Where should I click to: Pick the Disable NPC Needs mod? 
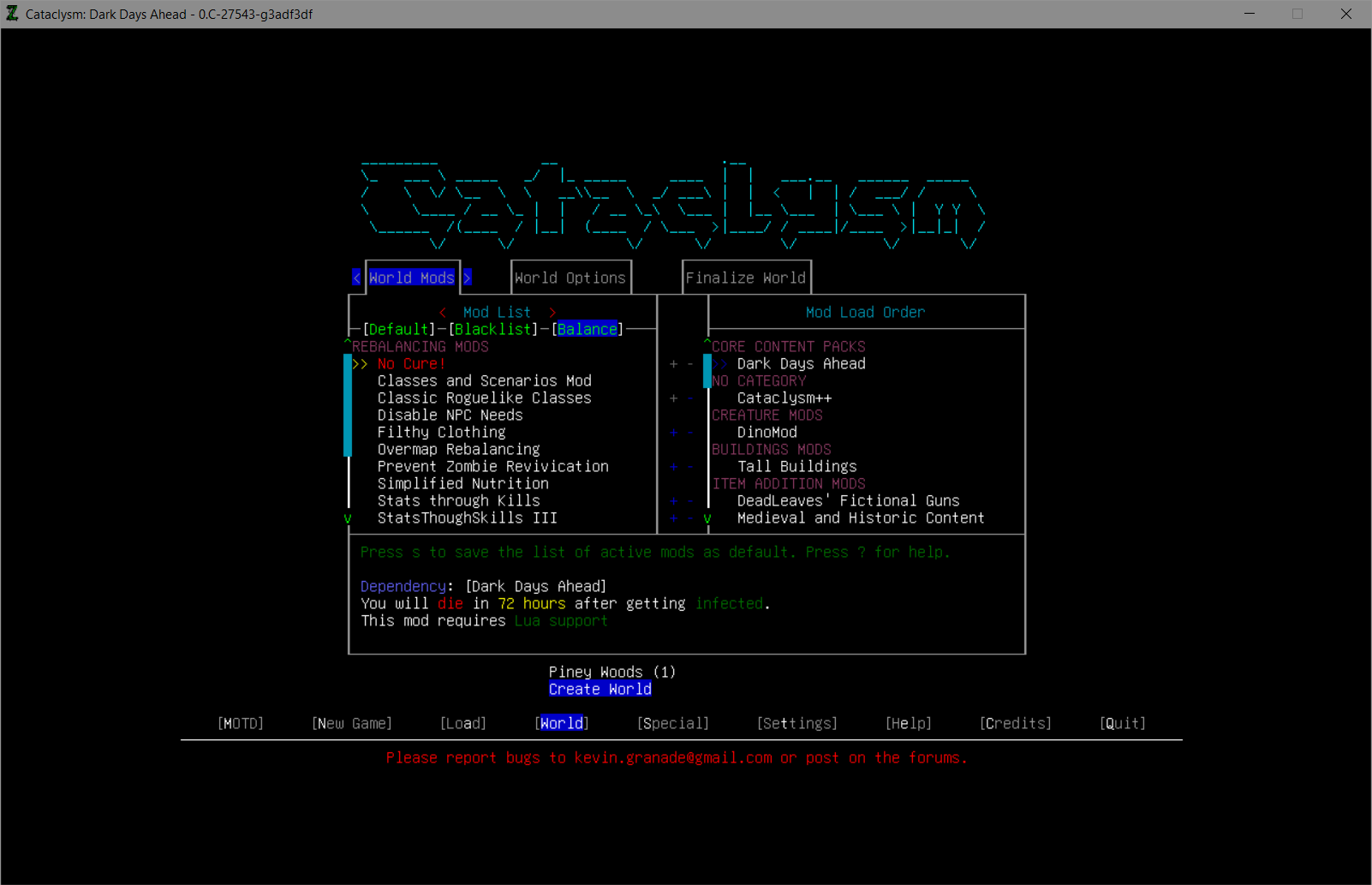pos(450,416)
